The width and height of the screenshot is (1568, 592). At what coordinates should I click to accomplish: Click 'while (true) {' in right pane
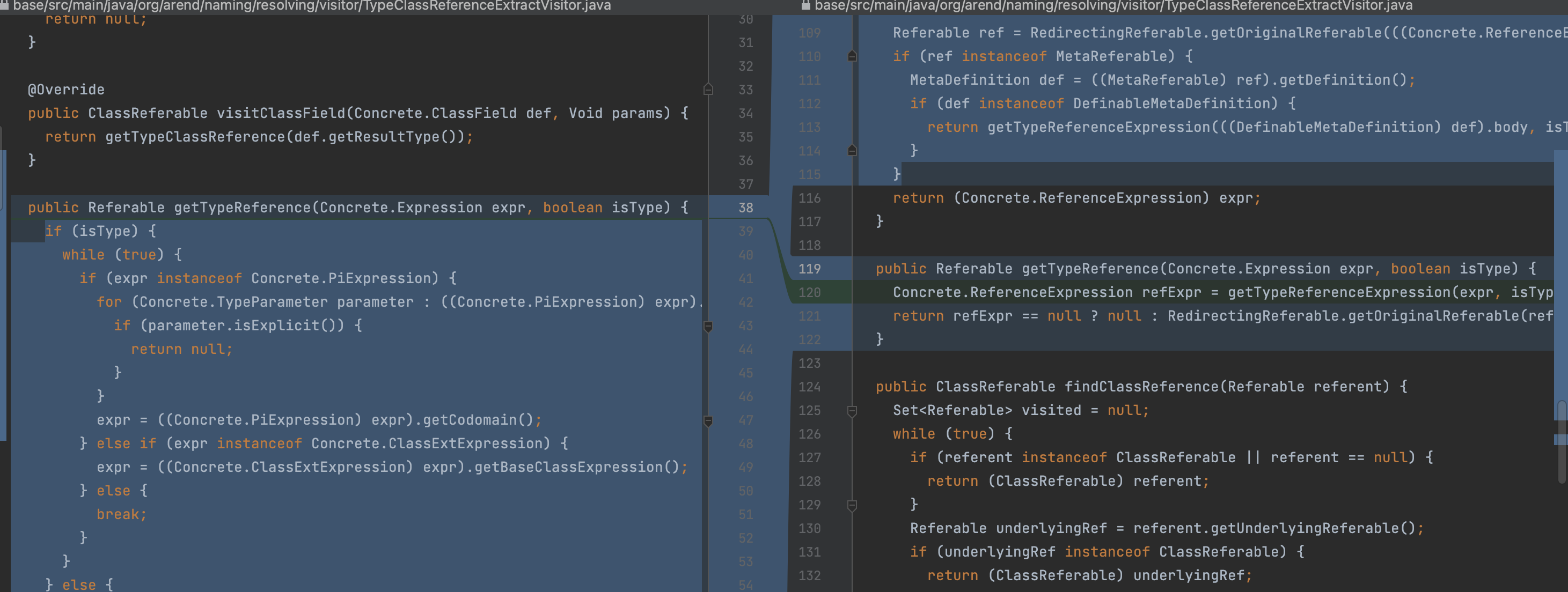point(952,434)
